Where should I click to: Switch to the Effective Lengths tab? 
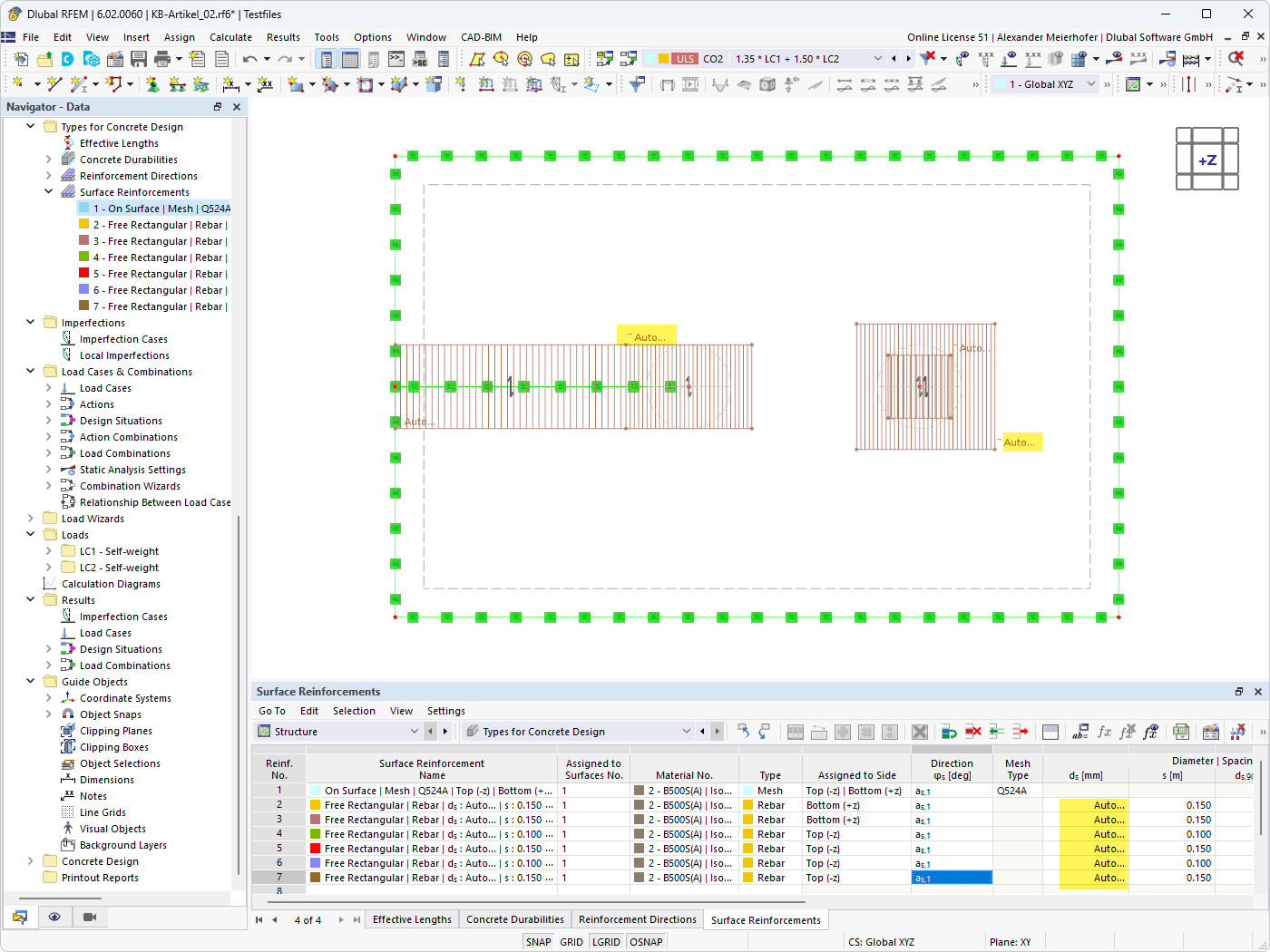coord(412,918)
